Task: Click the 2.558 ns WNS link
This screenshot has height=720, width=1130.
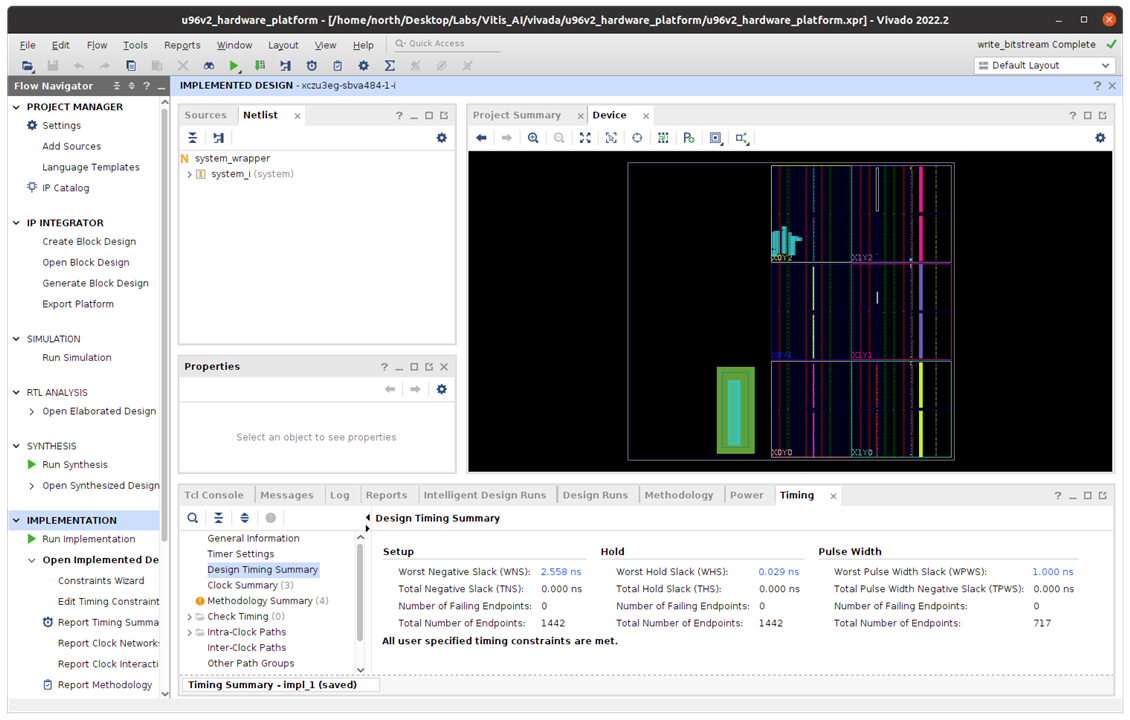Action: (561, 572)
